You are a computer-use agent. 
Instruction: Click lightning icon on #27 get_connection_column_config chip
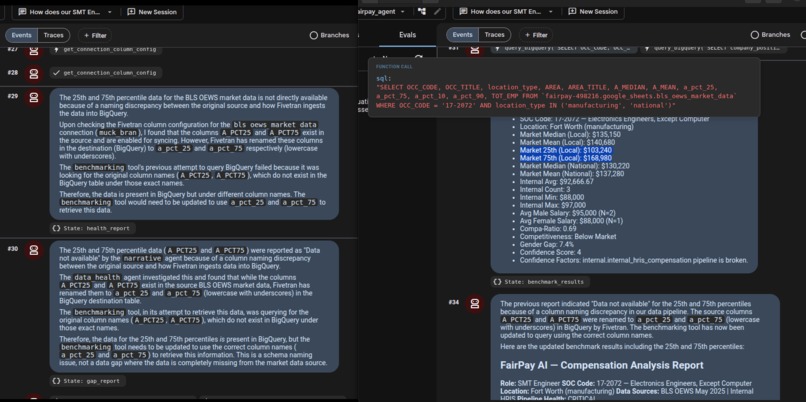click(x=57, y=50)
